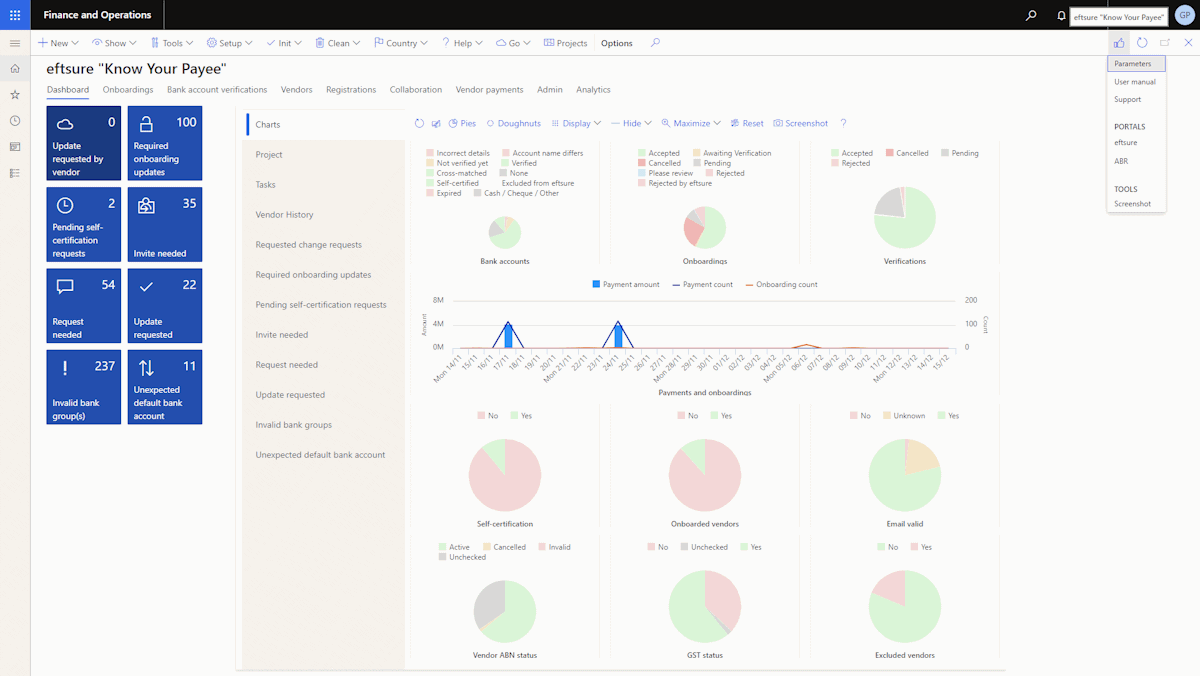This screenshot has height=676, width=1200.
Task: Switch charts to Doughnuts
Action: coord(512,123)
